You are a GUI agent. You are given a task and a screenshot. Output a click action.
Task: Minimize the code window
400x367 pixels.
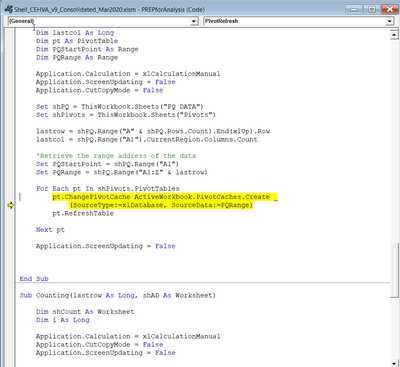[x=354, y=9]
